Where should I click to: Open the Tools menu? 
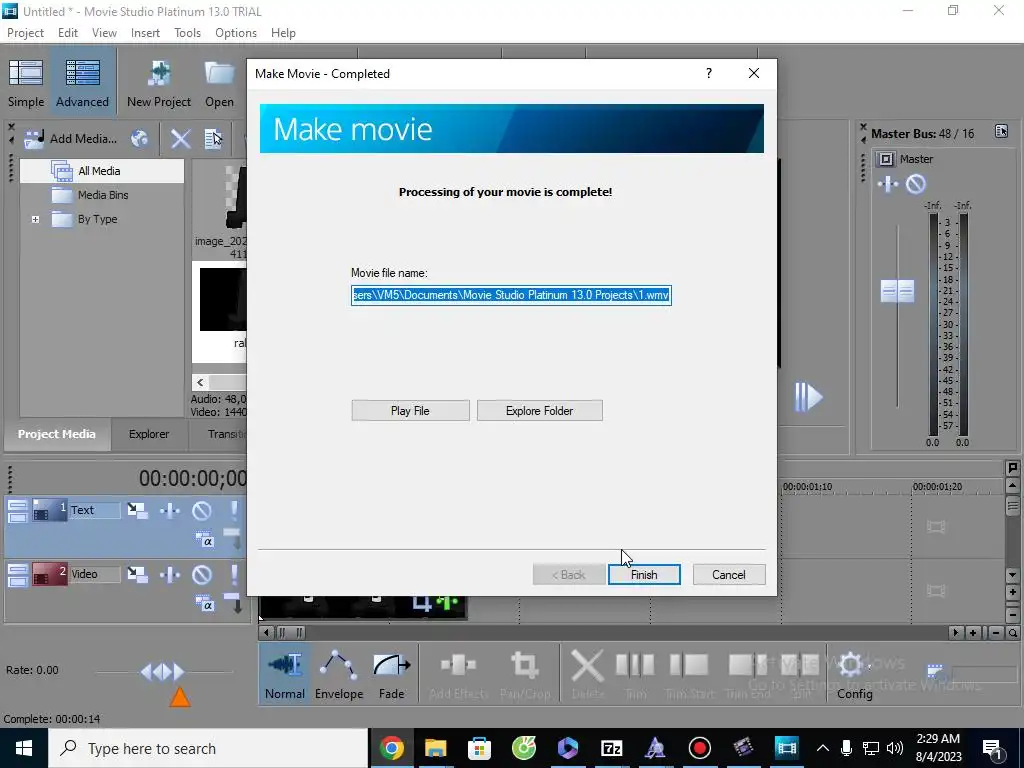(187, 33)
